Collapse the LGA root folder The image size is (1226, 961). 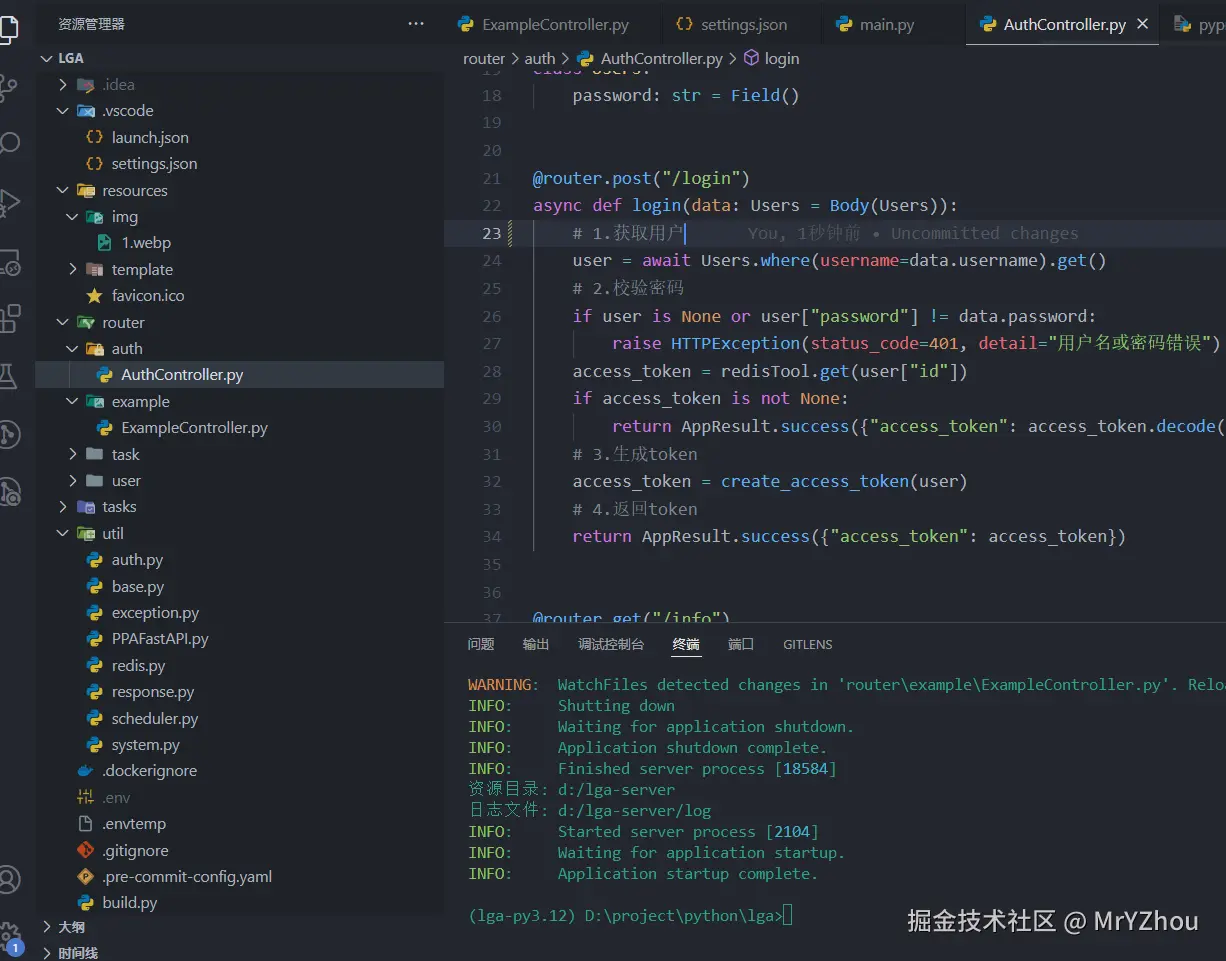point(46,58)
